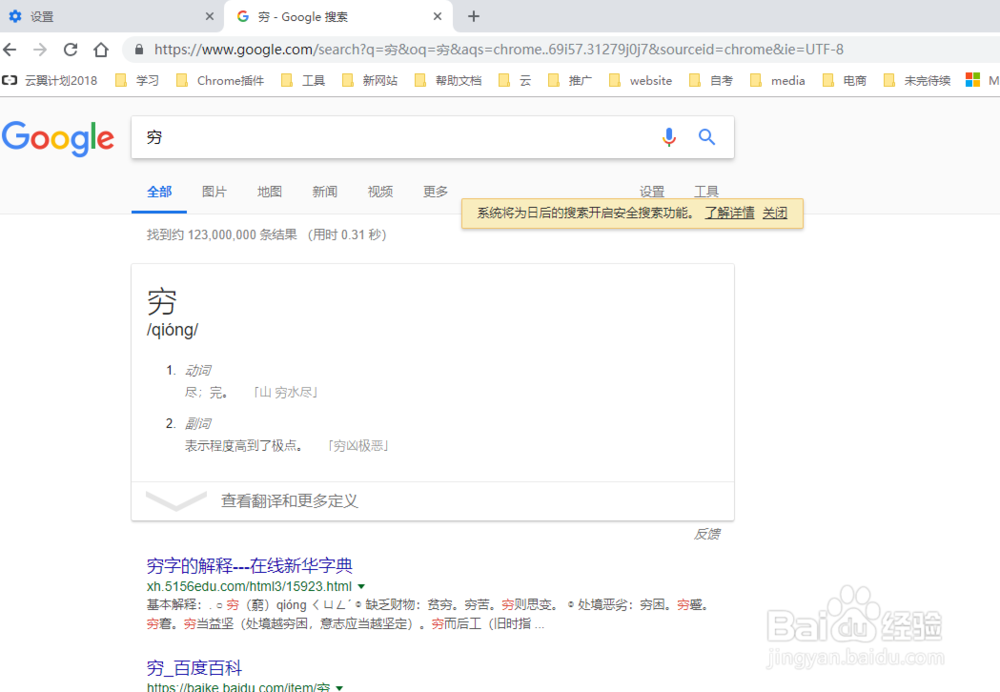
Task: Expand 查看翻译和更多定义 below the dictionary card
Action: [289, 501]
